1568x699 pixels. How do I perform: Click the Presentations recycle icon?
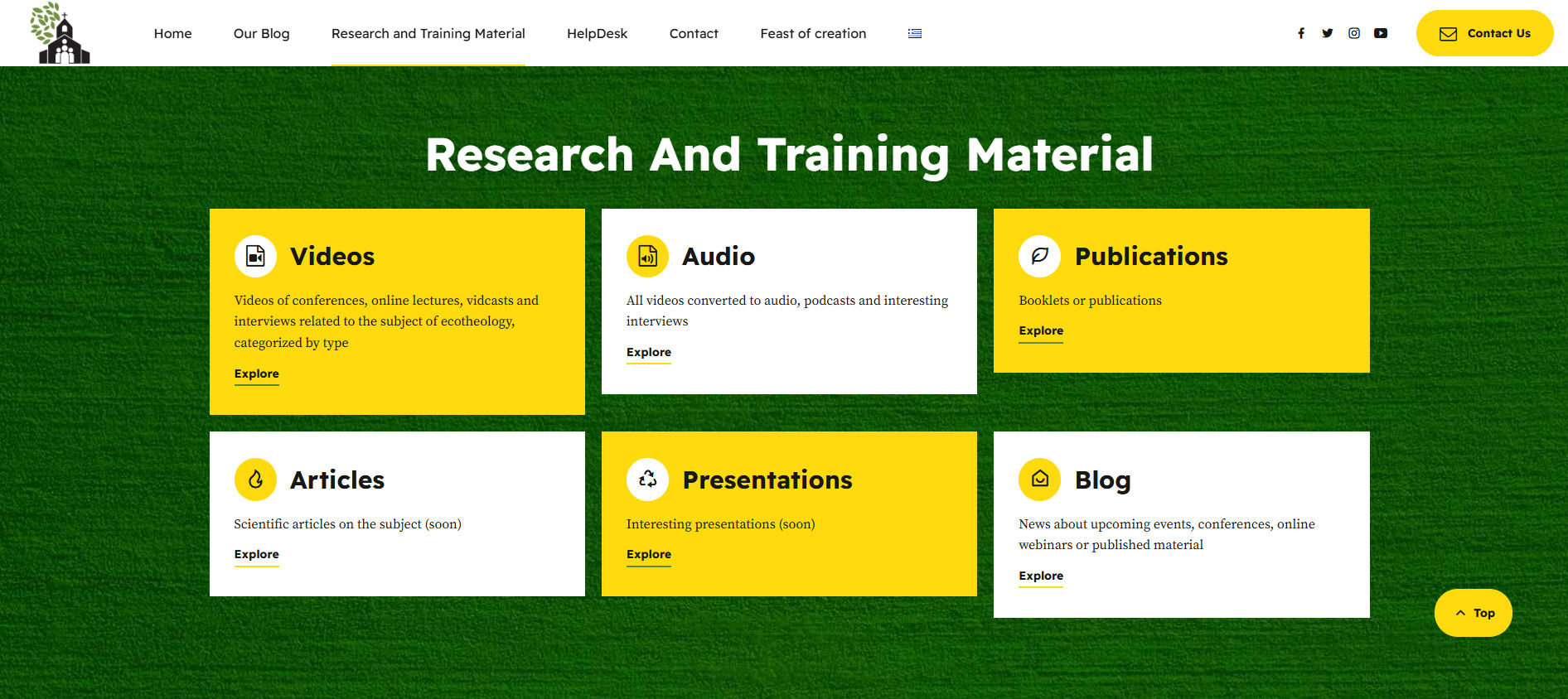pos(648,480)
